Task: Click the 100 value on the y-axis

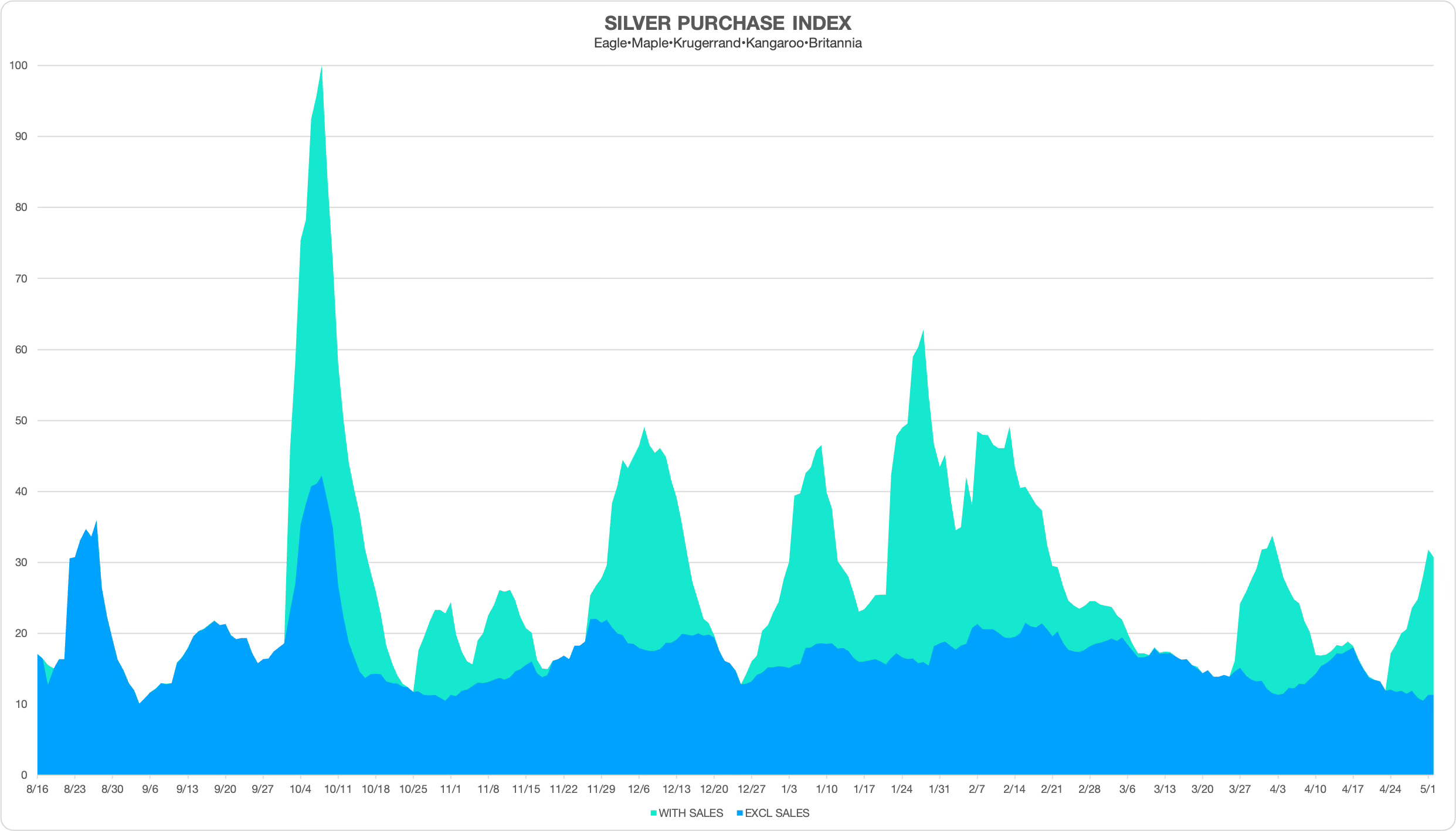Action: 18,66
